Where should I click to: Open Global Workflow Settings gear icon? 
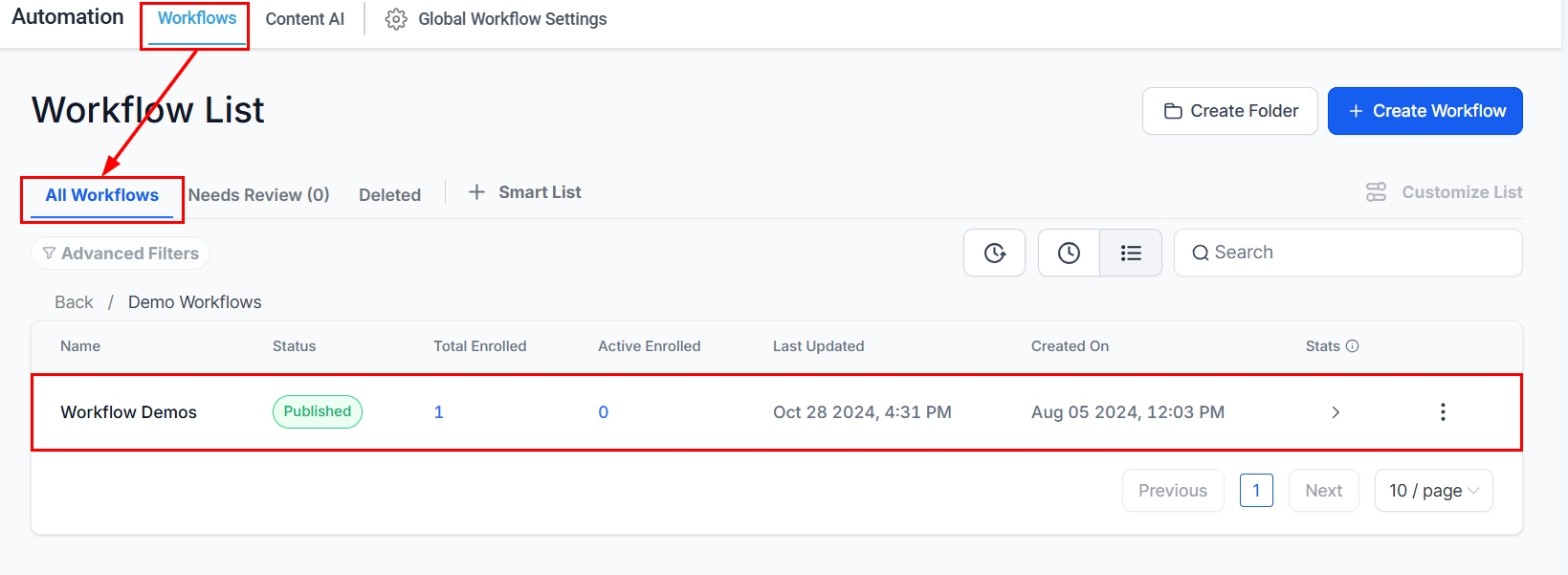(396, 19)
